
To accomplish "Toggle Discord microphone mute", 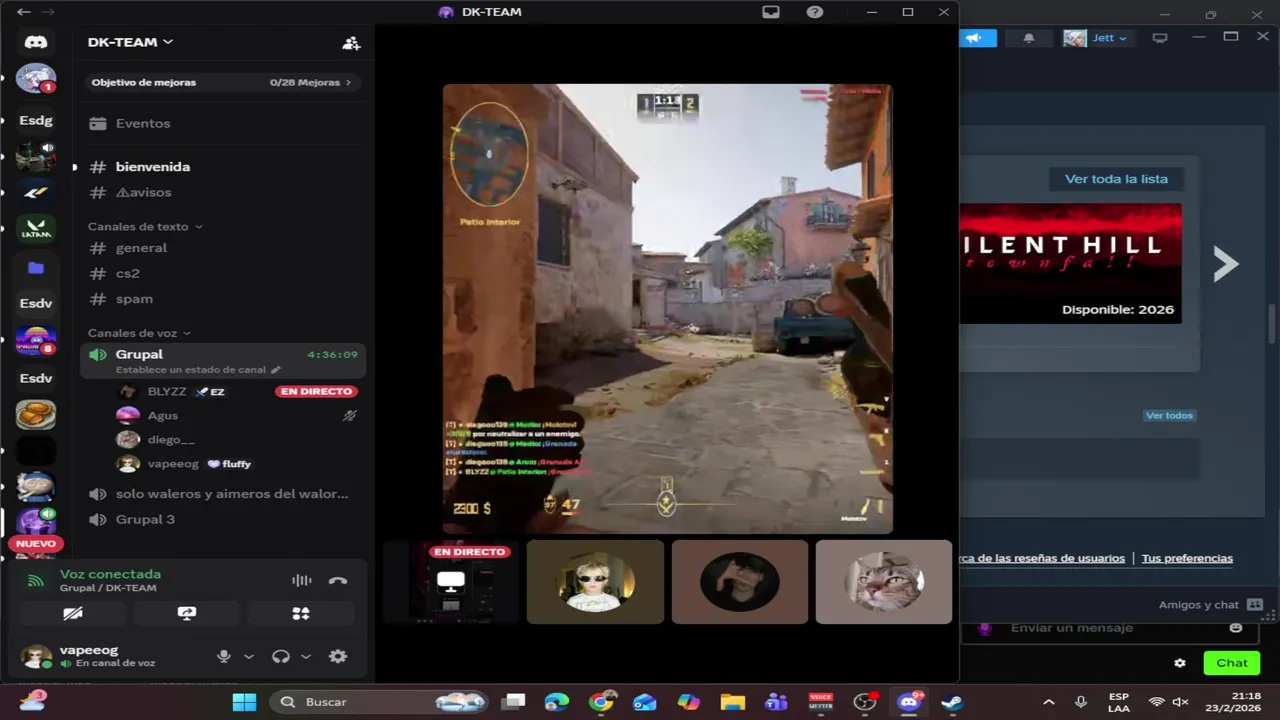I will point(224,656).
